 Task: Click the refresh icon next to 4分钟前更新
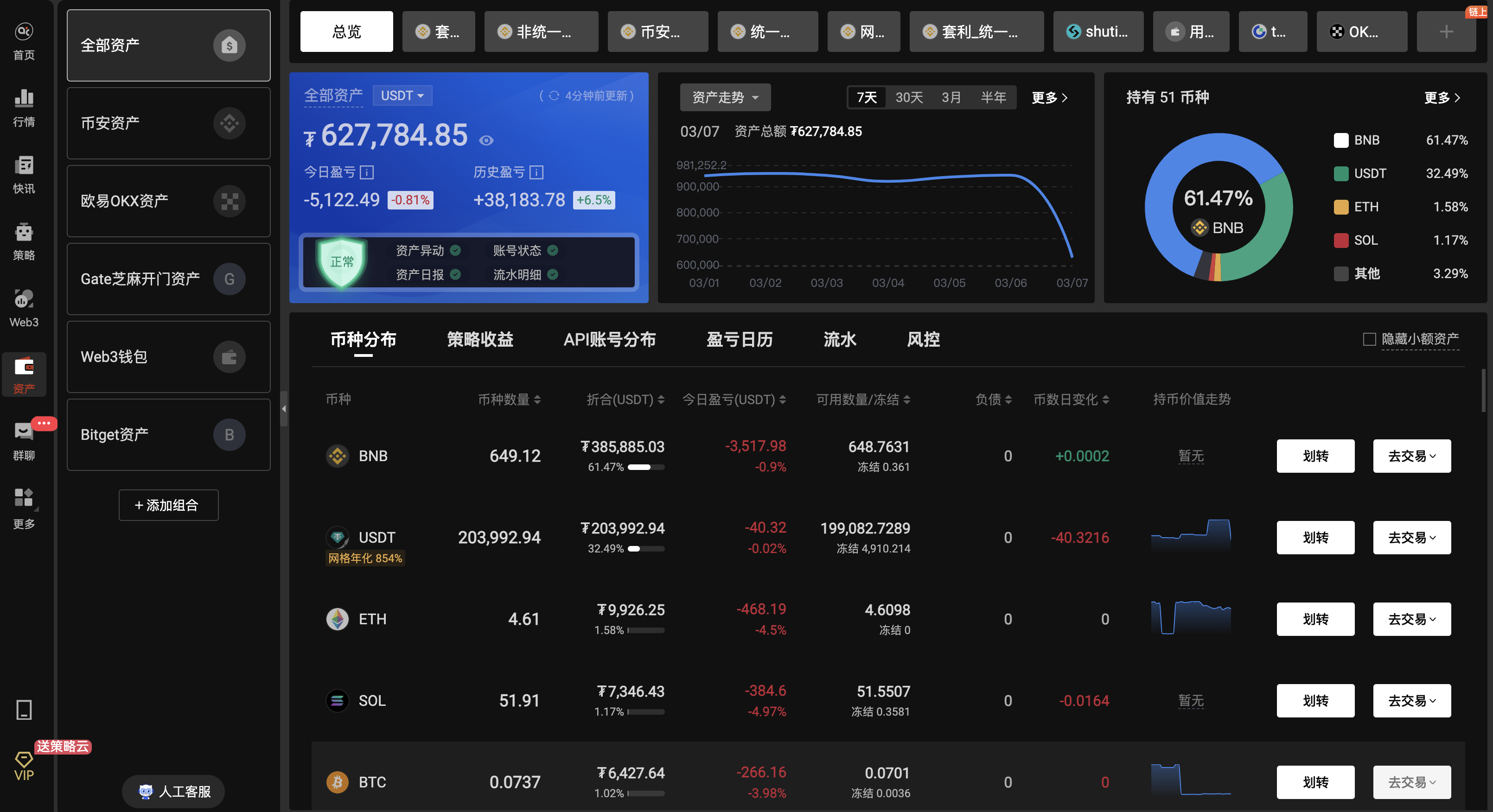tap(554, 95)
